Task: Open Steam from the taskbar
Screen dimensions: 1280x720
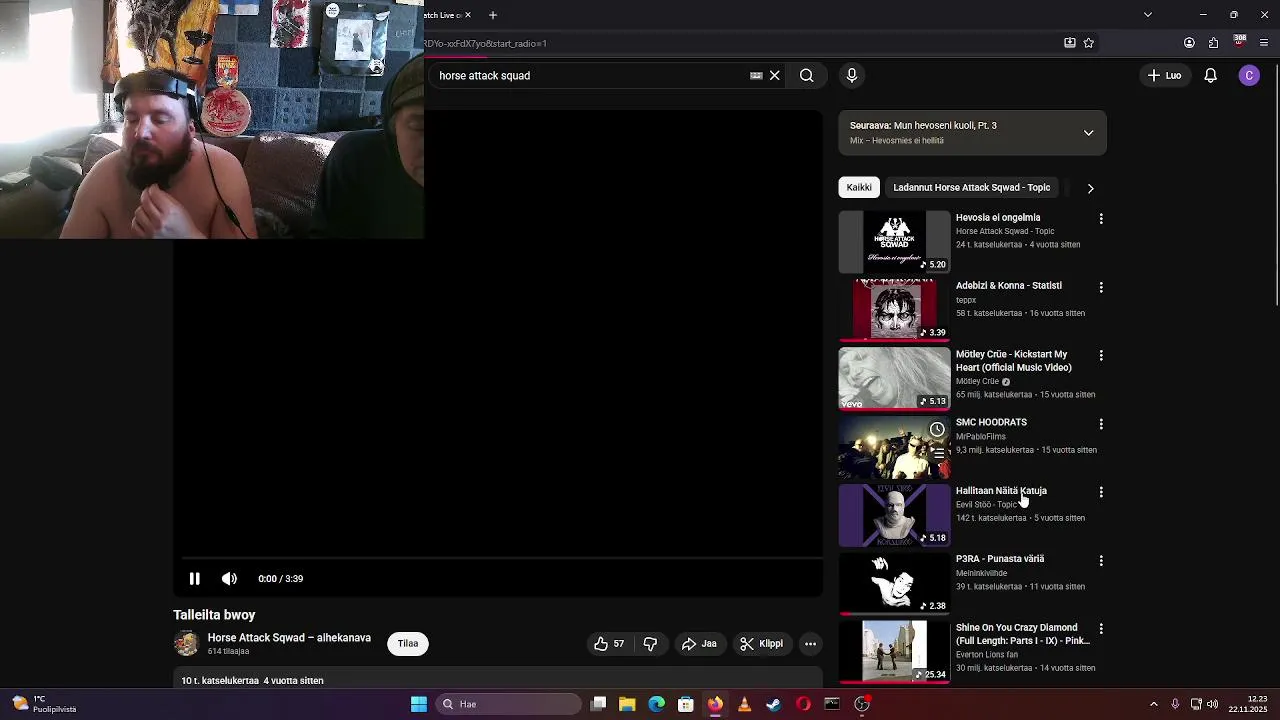Action: point(773,704)
